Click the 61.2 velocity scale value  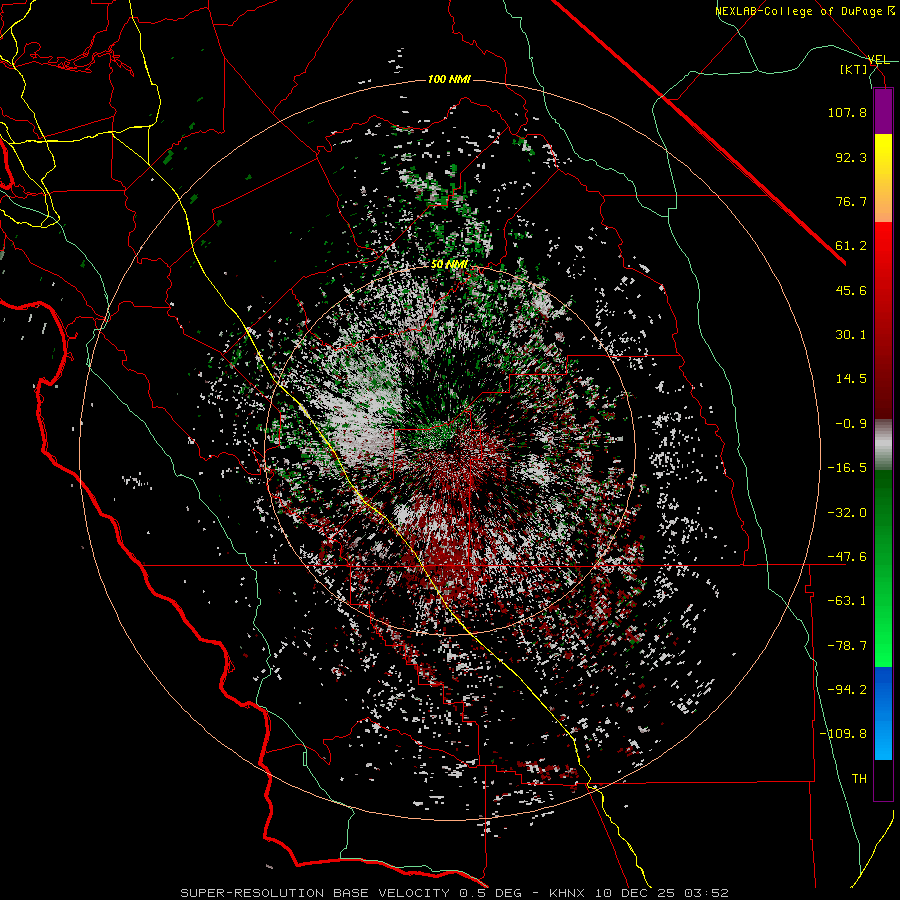(x=851, y=246)
